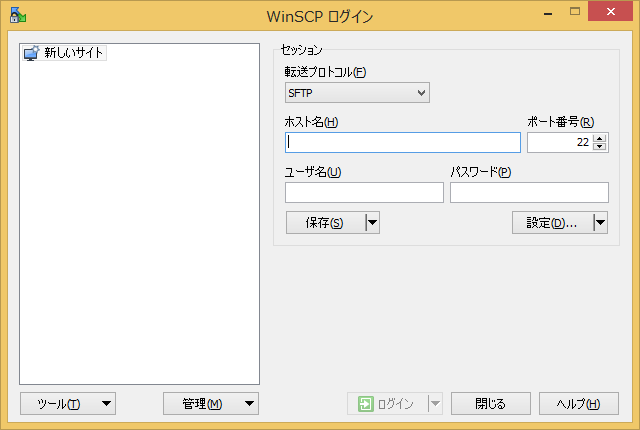This screenshot has height=430, width=640.
Task: Open the ツール menu button
Action: click(68, 404)
